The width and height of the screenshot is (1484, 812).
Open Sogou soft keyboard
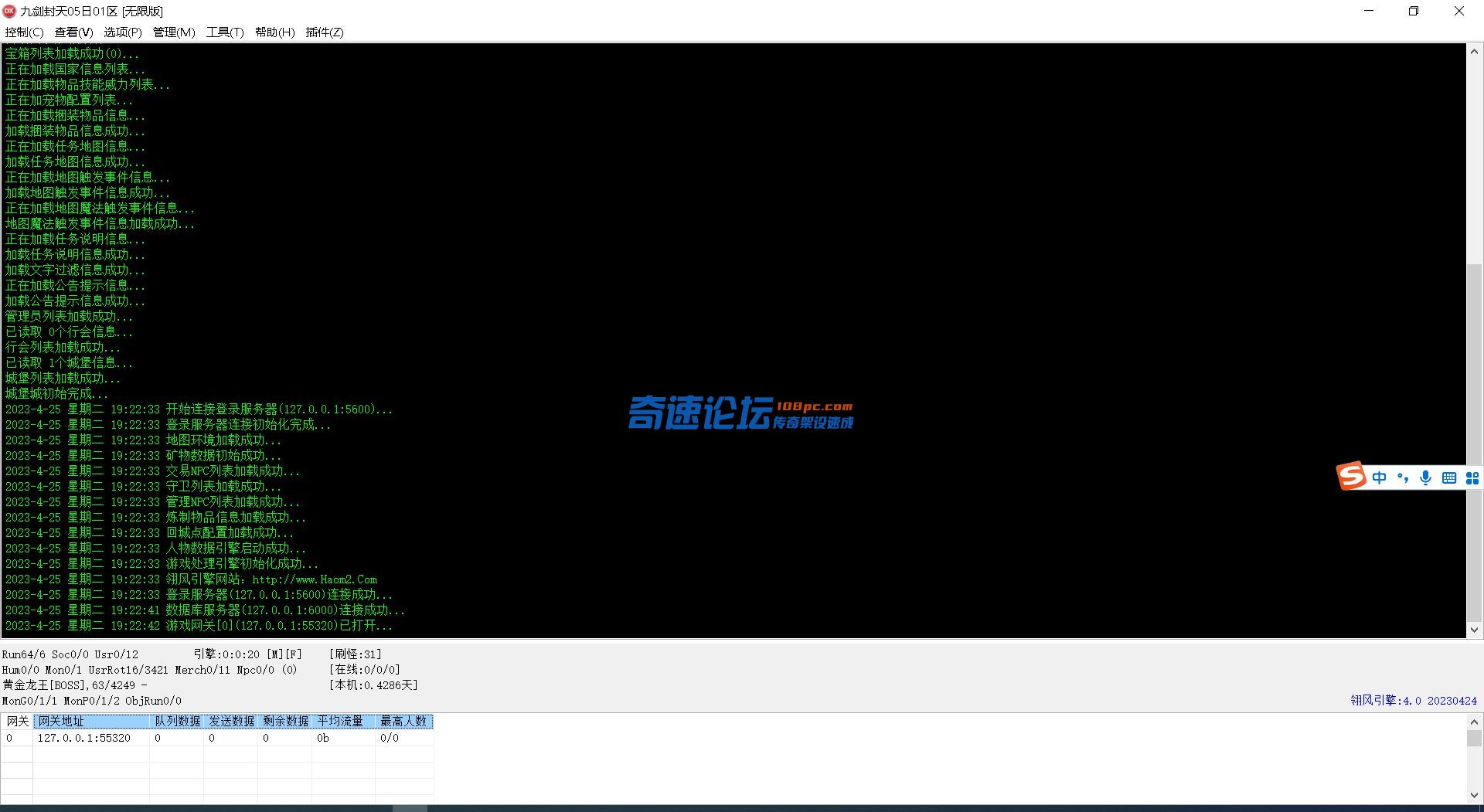[1449, 478]
